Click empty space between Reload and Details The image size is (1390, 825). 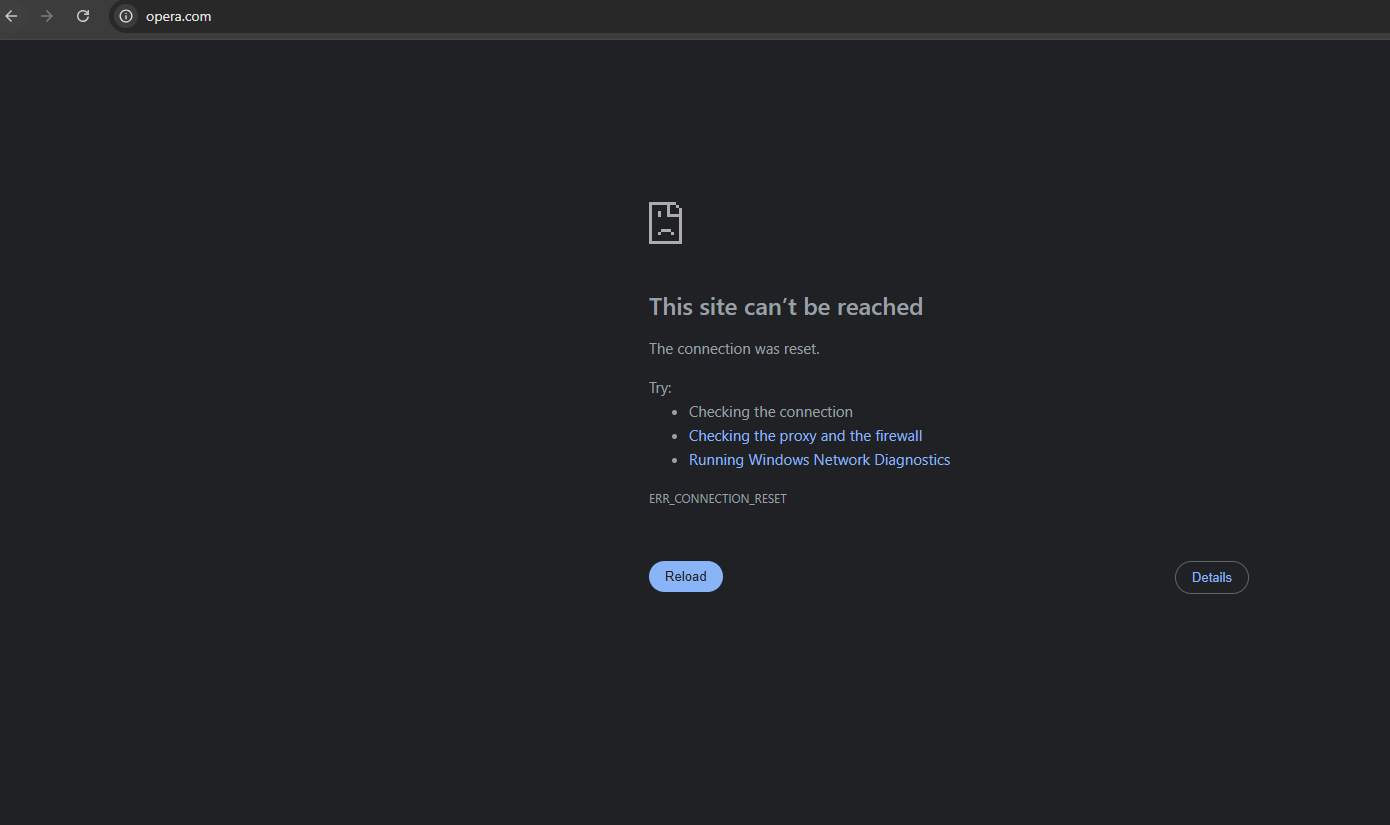[x=948, y=578]
